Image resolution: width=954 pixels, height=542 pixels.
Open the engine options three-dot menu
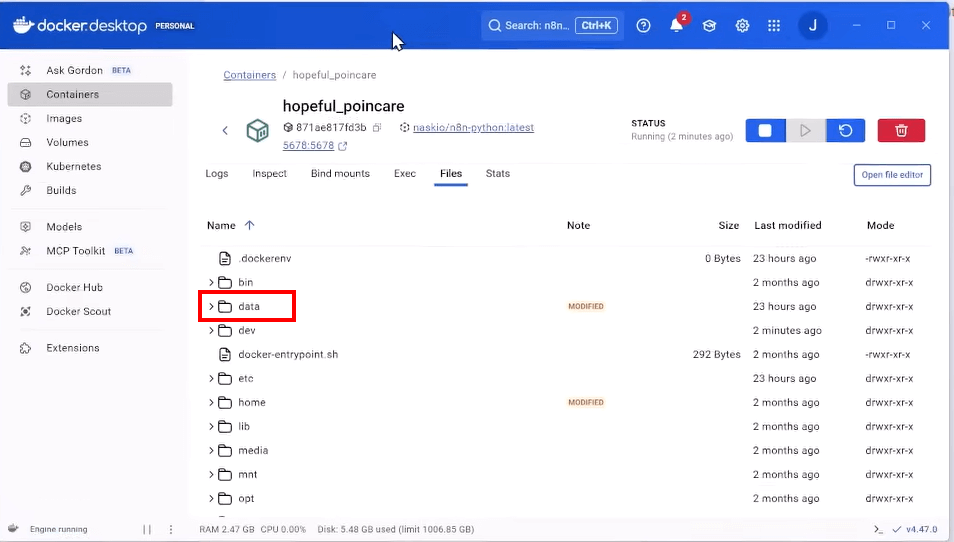click(x=171, y=529)
